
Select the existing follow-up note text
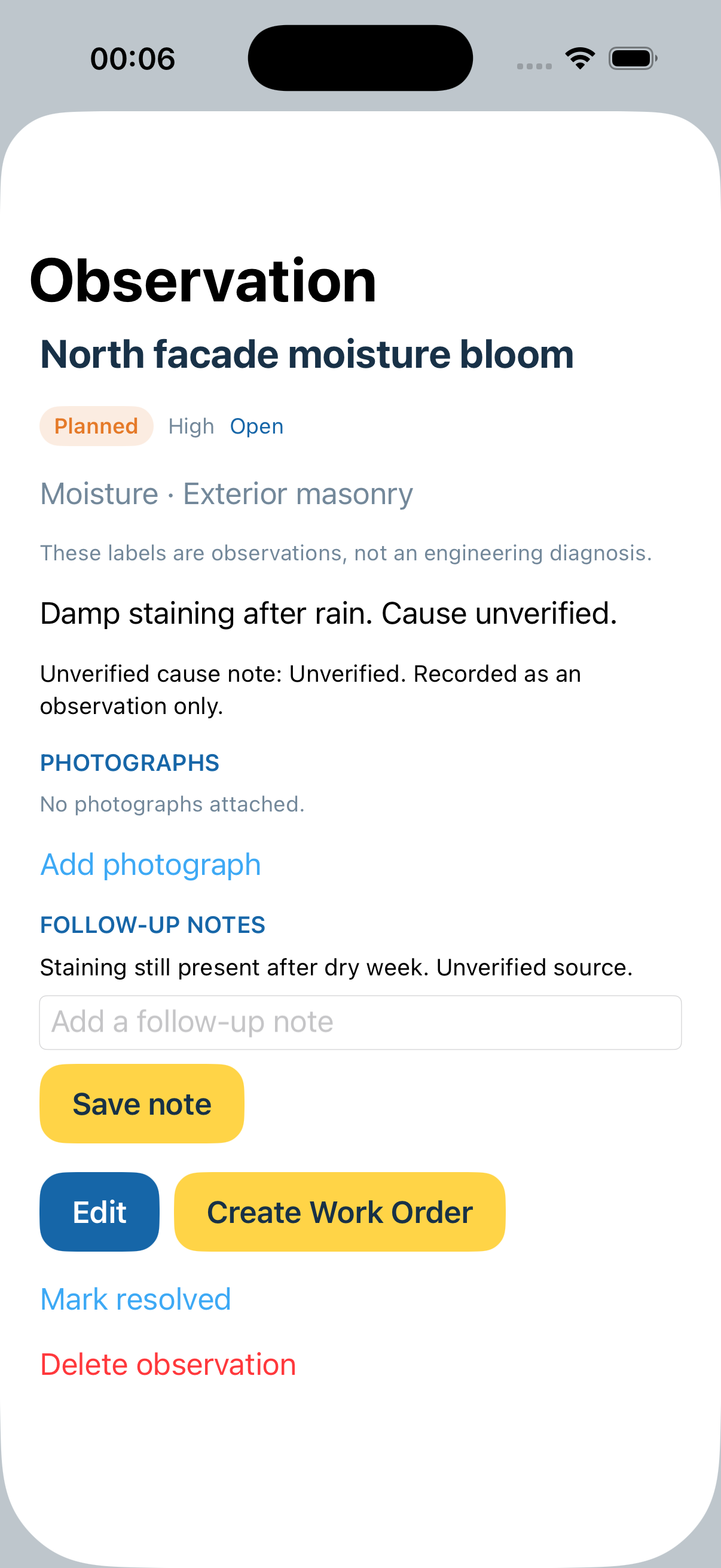point(337,968)
